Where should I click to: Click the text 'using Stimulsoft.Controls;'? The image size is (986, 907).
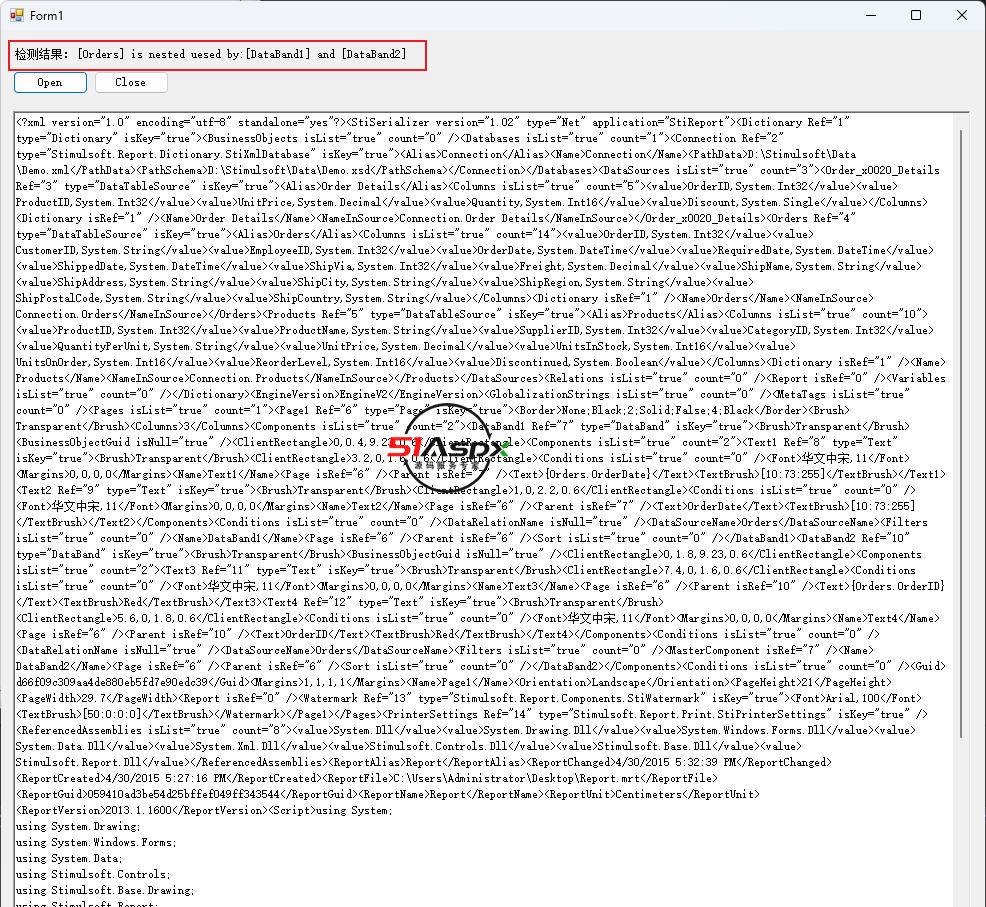[93, 874]
